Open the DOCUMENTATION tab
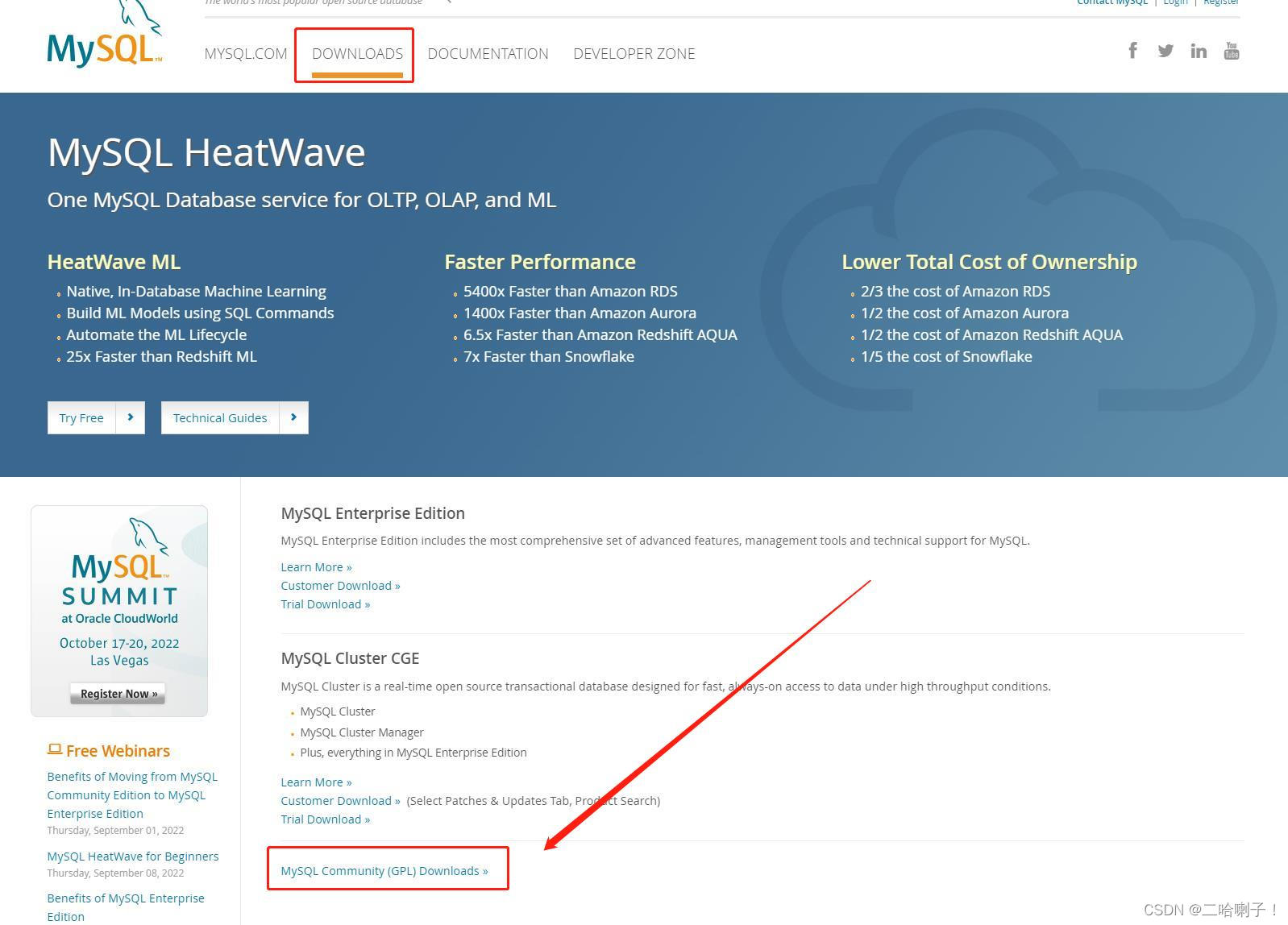 click(x=488, y=54)
